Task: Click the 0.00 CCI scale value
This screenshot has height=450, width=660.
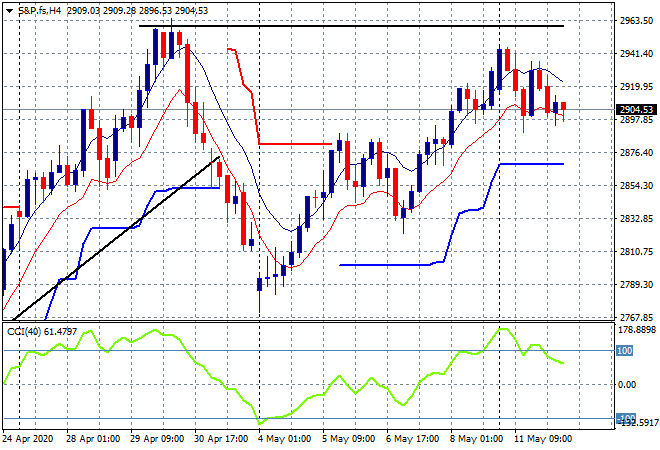Action: coord(627,384)
